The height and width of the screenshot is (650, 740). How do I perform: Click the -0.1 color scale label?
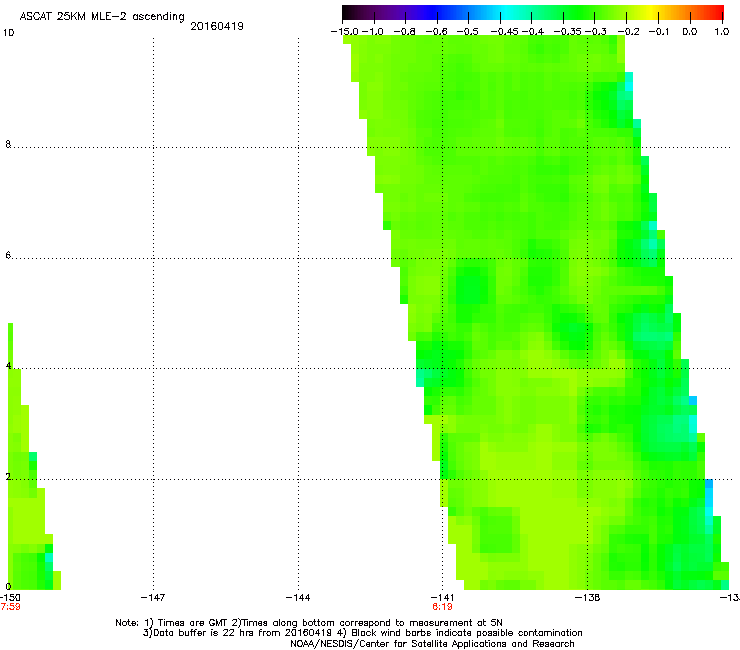659,32
